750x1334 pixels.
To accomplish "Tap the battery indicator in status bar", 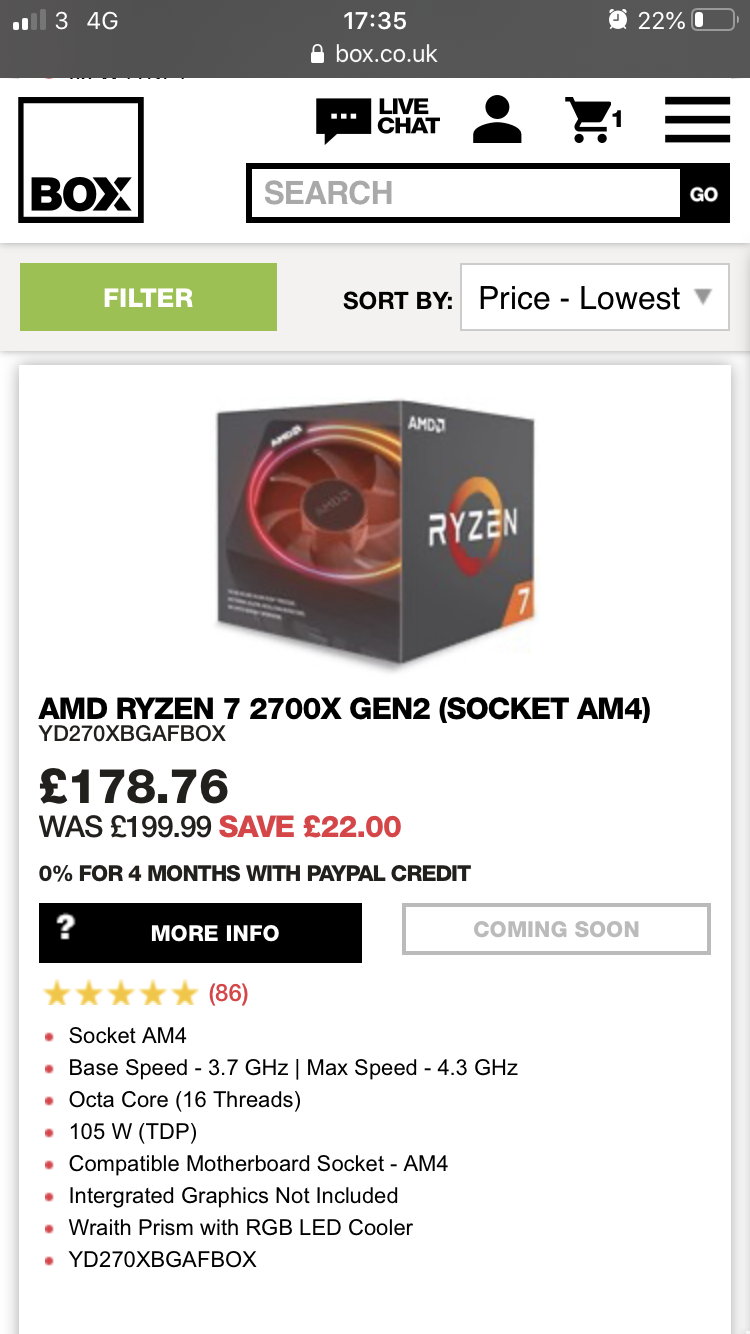I will click(x=713, y=20).
